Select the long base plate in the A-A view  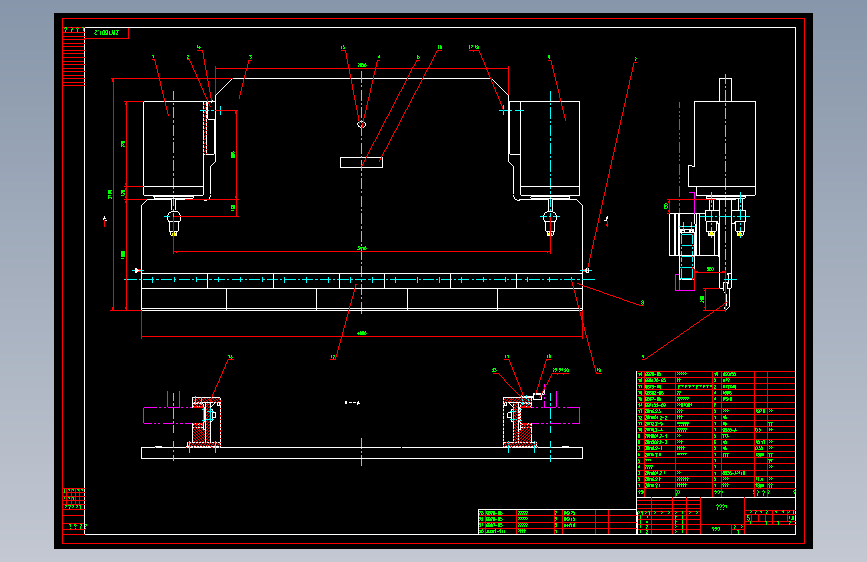[362, 453]
